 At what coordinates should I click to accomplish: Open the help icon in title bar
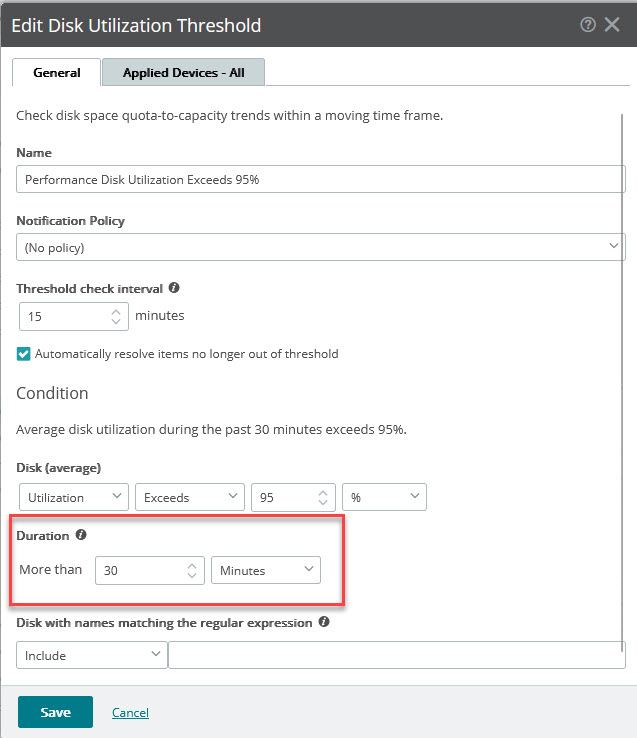tap(588, 24)
